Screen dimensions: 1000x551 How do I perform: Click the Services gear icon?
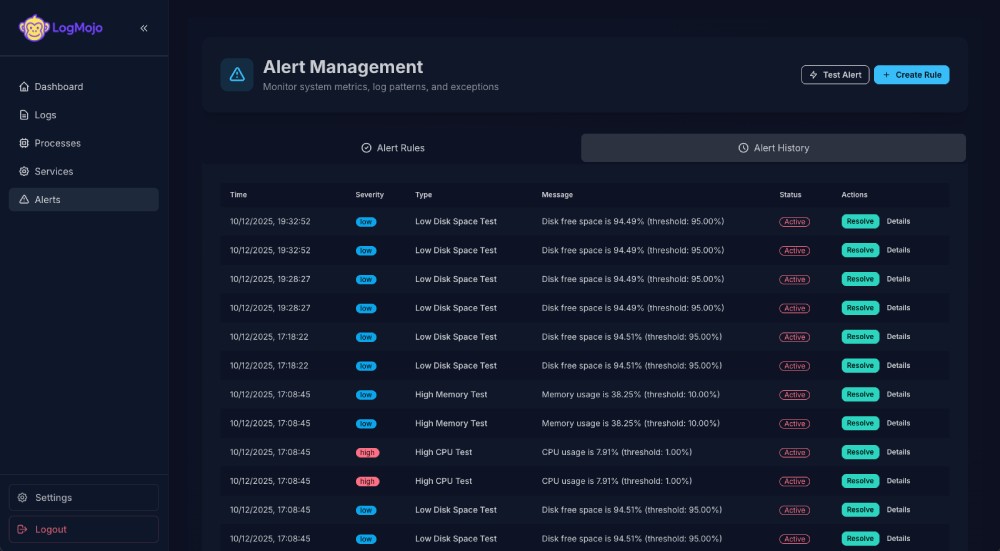click(24, 172)
